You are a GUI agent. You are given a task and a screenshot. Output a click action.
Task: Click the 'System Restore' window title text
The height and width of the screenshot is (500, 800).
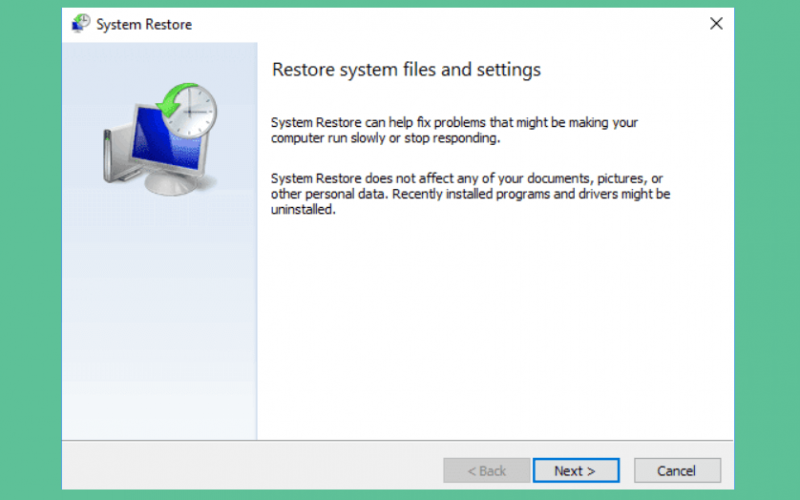[x=144, y=24]
